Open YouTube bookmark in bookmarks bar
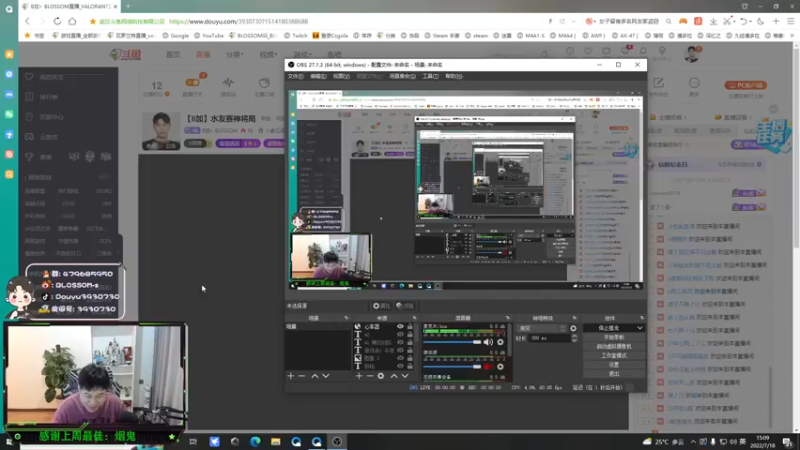The height and width of the screenshot is (450, 800). tap(209, 36)
